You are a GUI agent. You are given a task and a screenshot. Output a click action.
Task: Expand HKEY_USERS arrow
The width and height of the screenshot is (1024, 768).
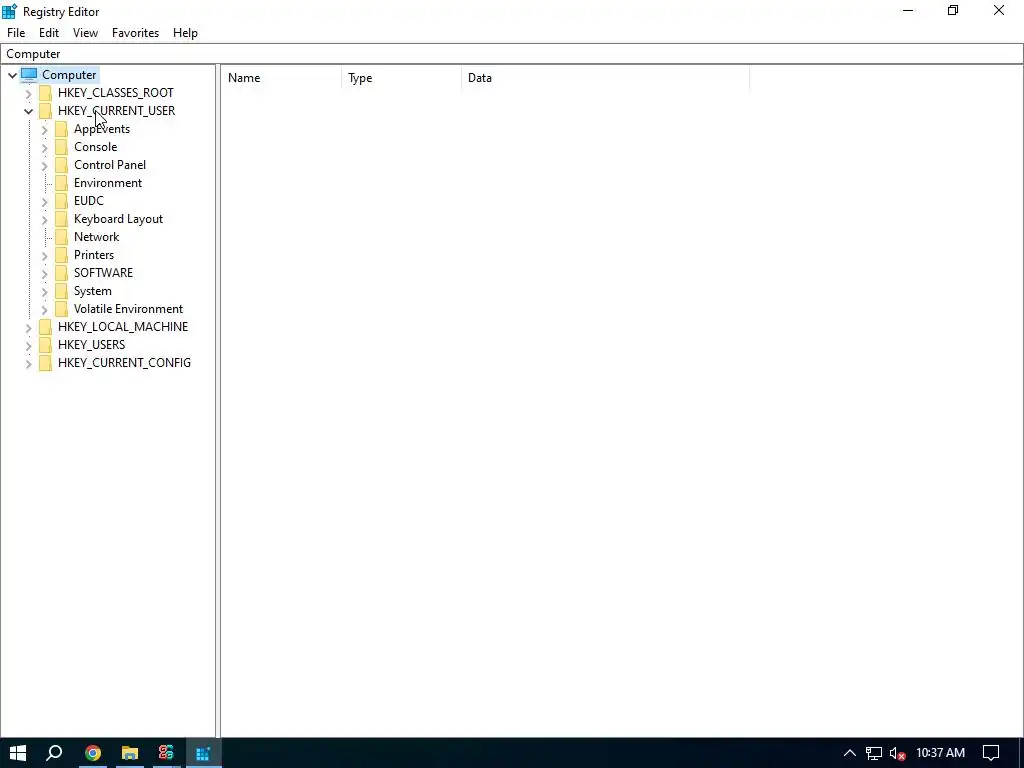click(x=28, y=345)
